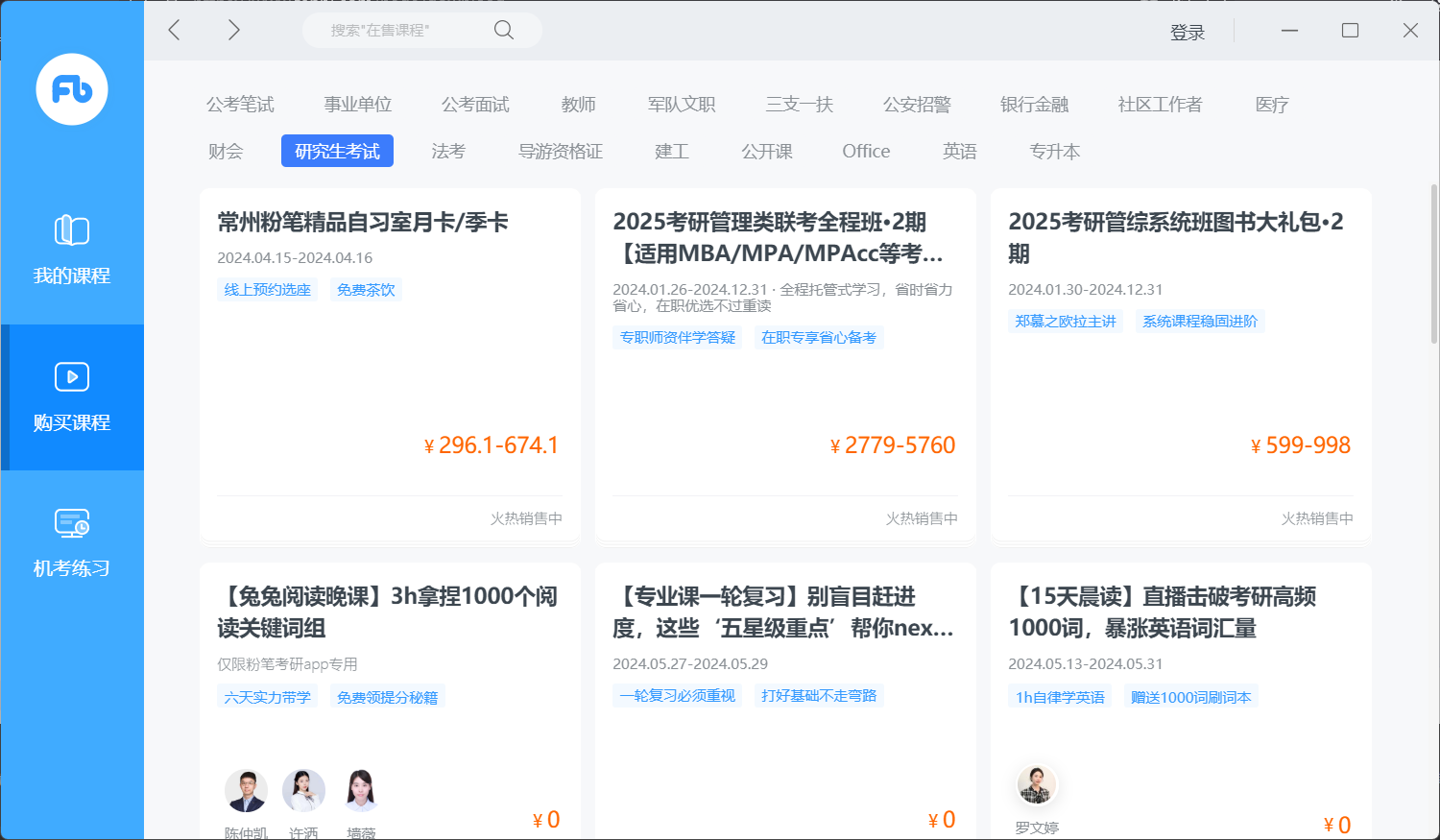Open the 教师 category tab
Screen dimensions: 1440x840
click(579, 105)
